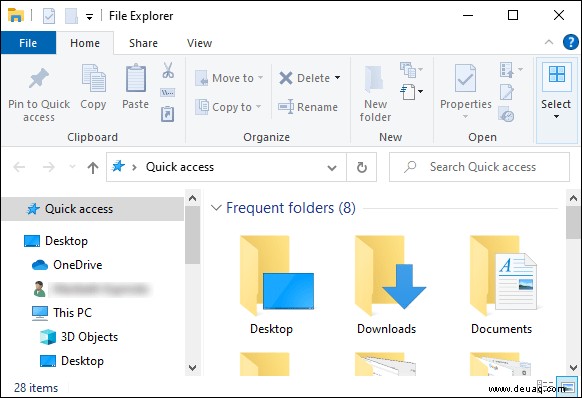Click the Rename button

tap(308, 107)
